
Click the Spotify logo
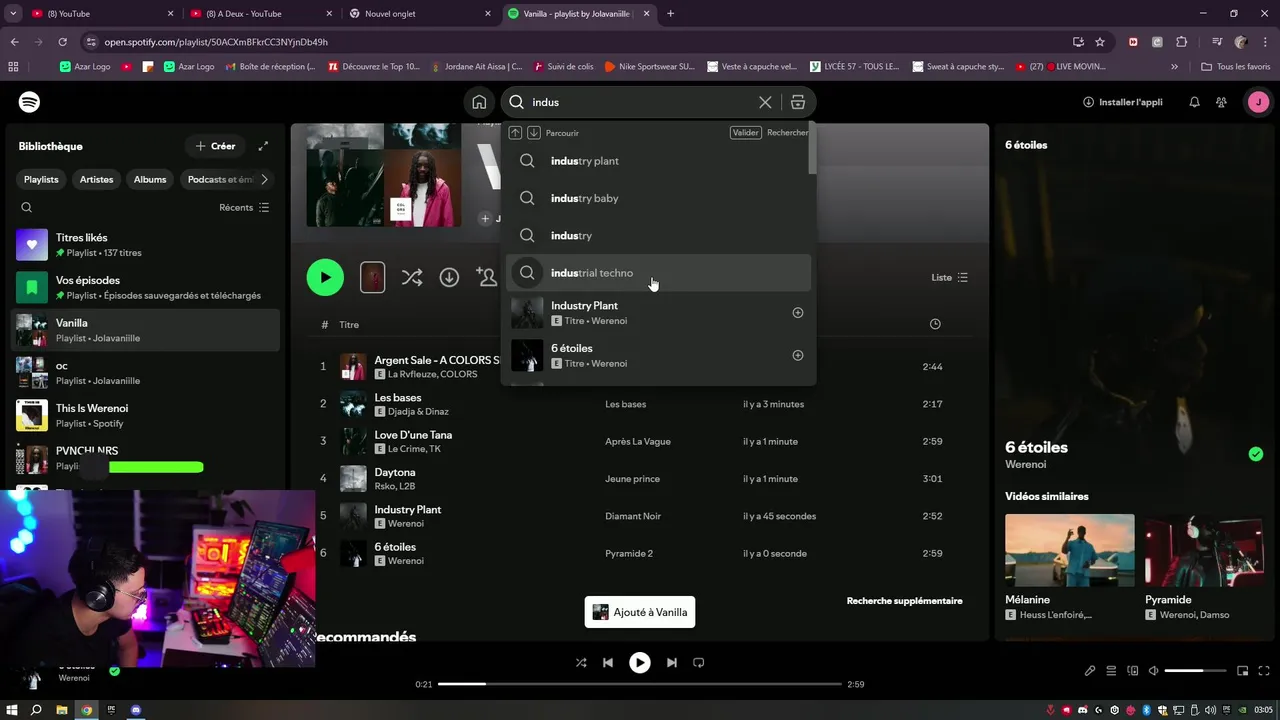click(30, 102)
